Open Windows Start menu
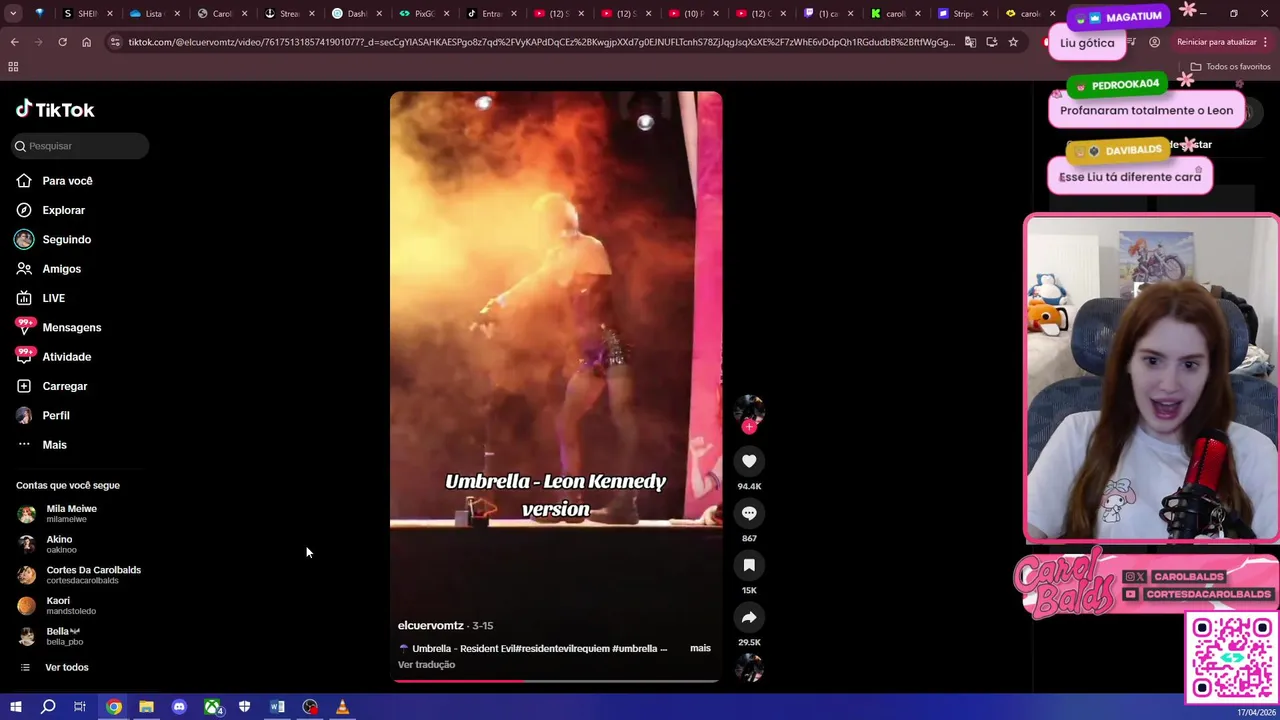This screenshot has width=1280, height=720. pyautogui.click(x=15, y=707)
